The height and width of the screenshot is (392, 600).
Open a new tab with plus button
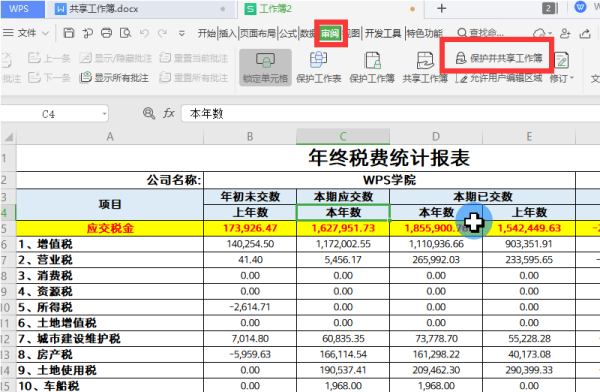442,8
